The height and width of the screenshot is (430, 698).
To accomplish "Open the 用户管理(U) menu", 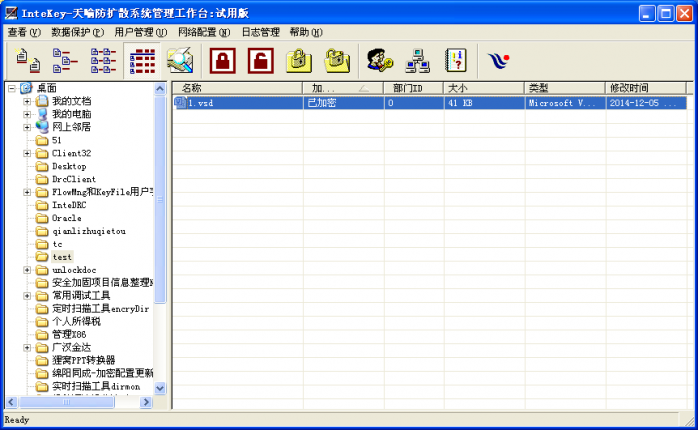I will pyautogui.click(x=141, y=32).
